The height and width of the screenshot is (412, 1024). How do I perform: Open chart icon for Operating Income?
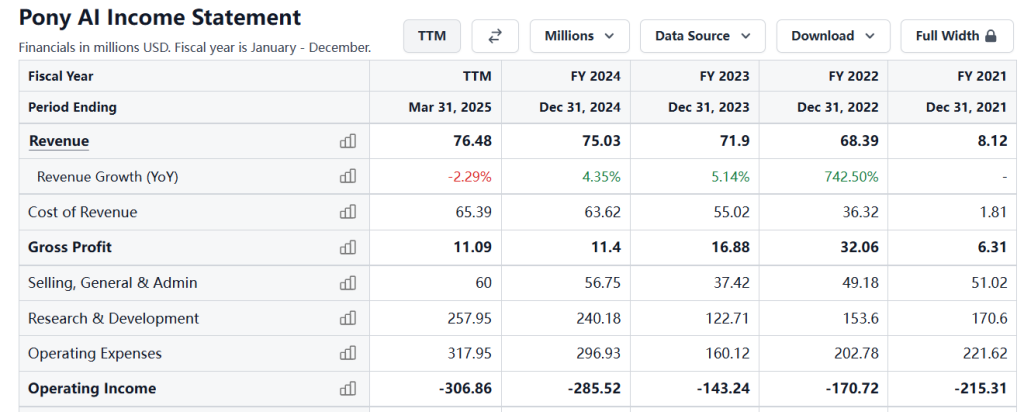(x=348, y=388)
